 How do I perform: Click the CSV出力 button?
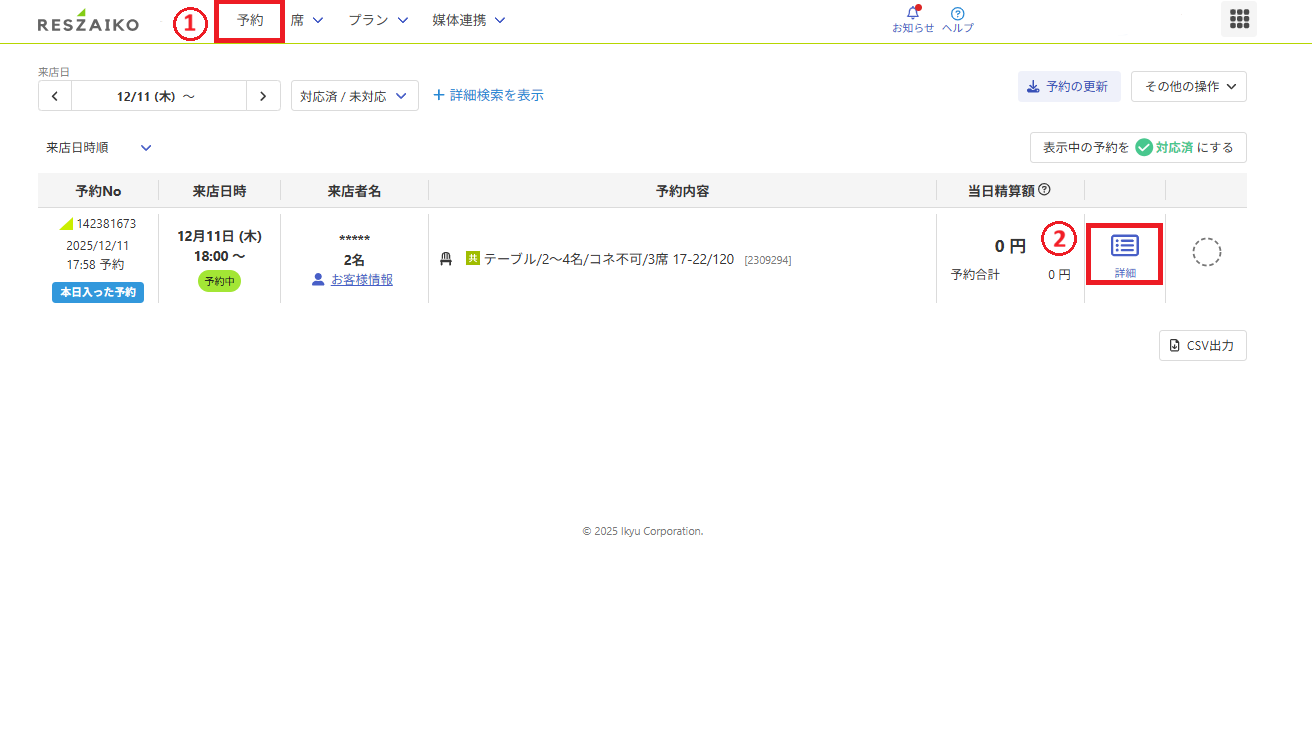click(x=1202, y=345)
